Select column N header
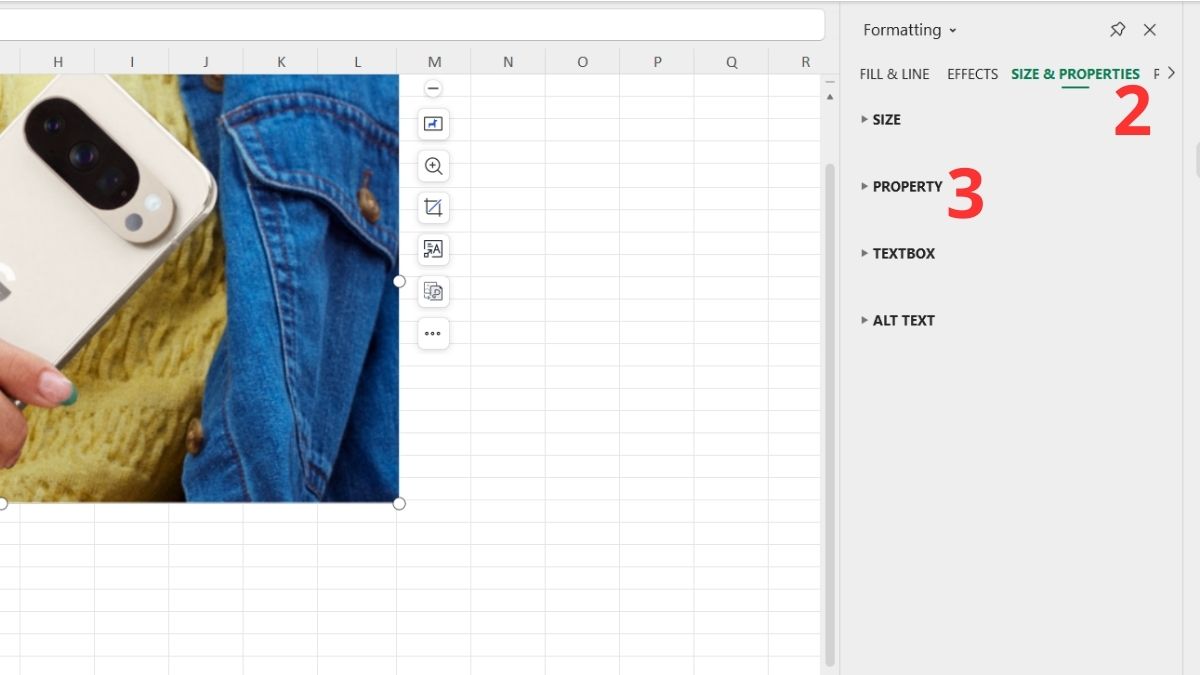Viewport: 1200px width, 675px height. tap(507, 61)
